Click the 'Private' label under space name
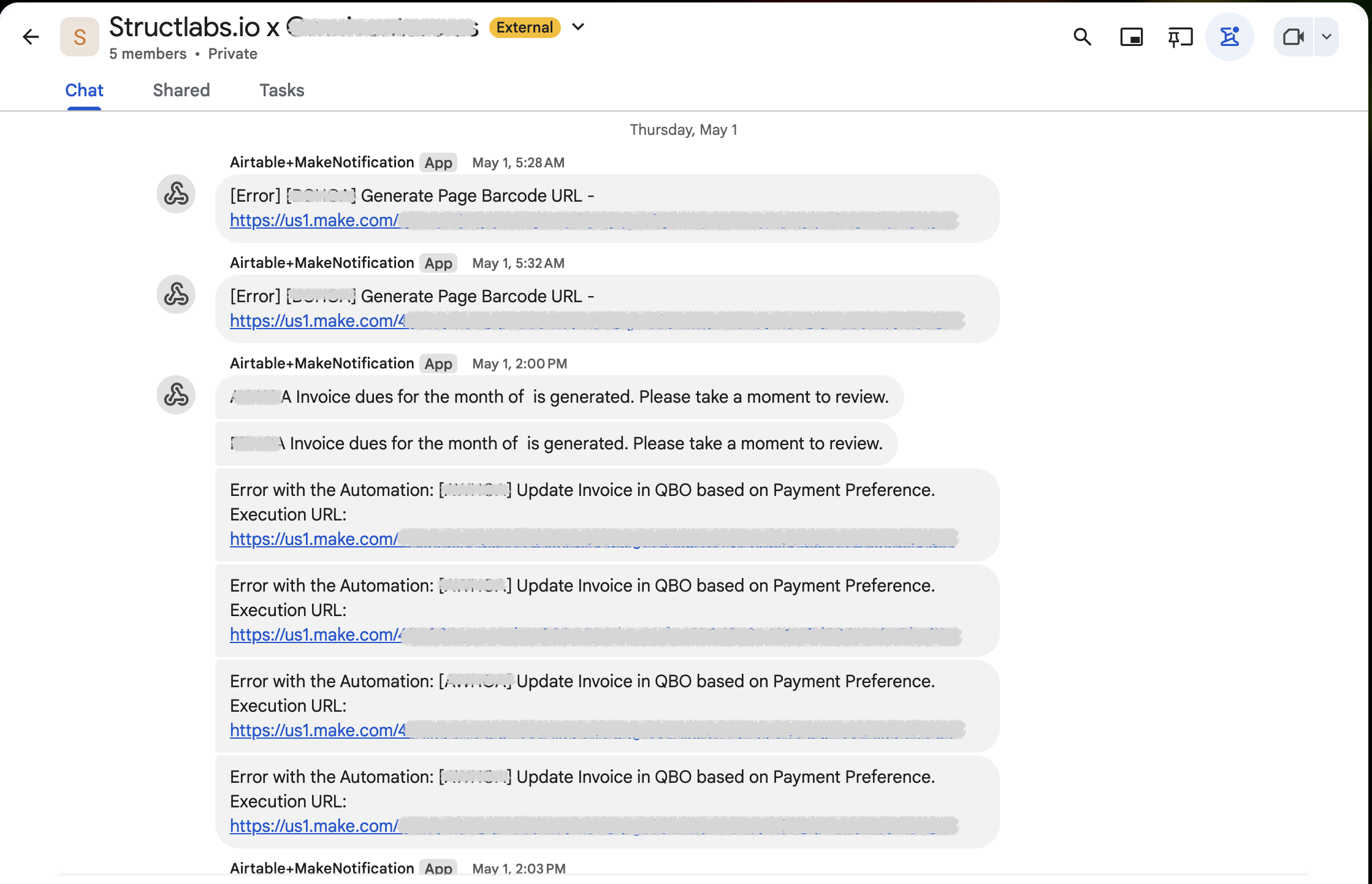 coord(233,54)
